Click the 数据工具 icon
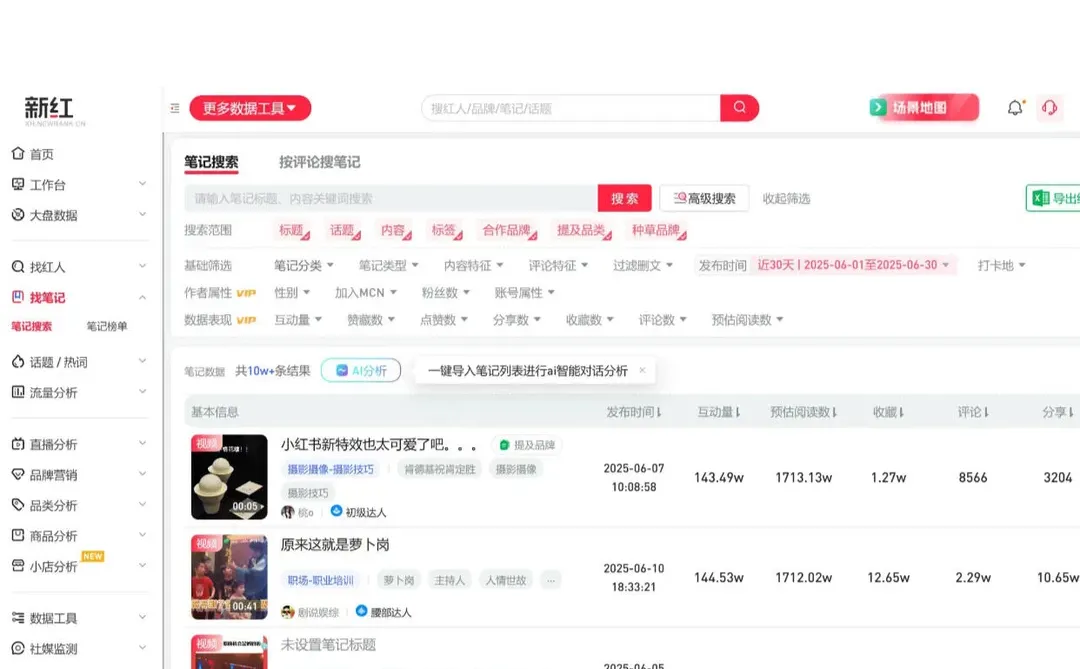 (18, 617)
